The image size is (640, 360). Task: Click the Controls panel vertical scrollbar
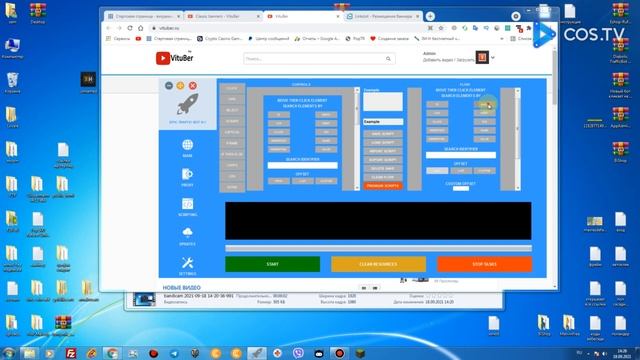(357, 139)
